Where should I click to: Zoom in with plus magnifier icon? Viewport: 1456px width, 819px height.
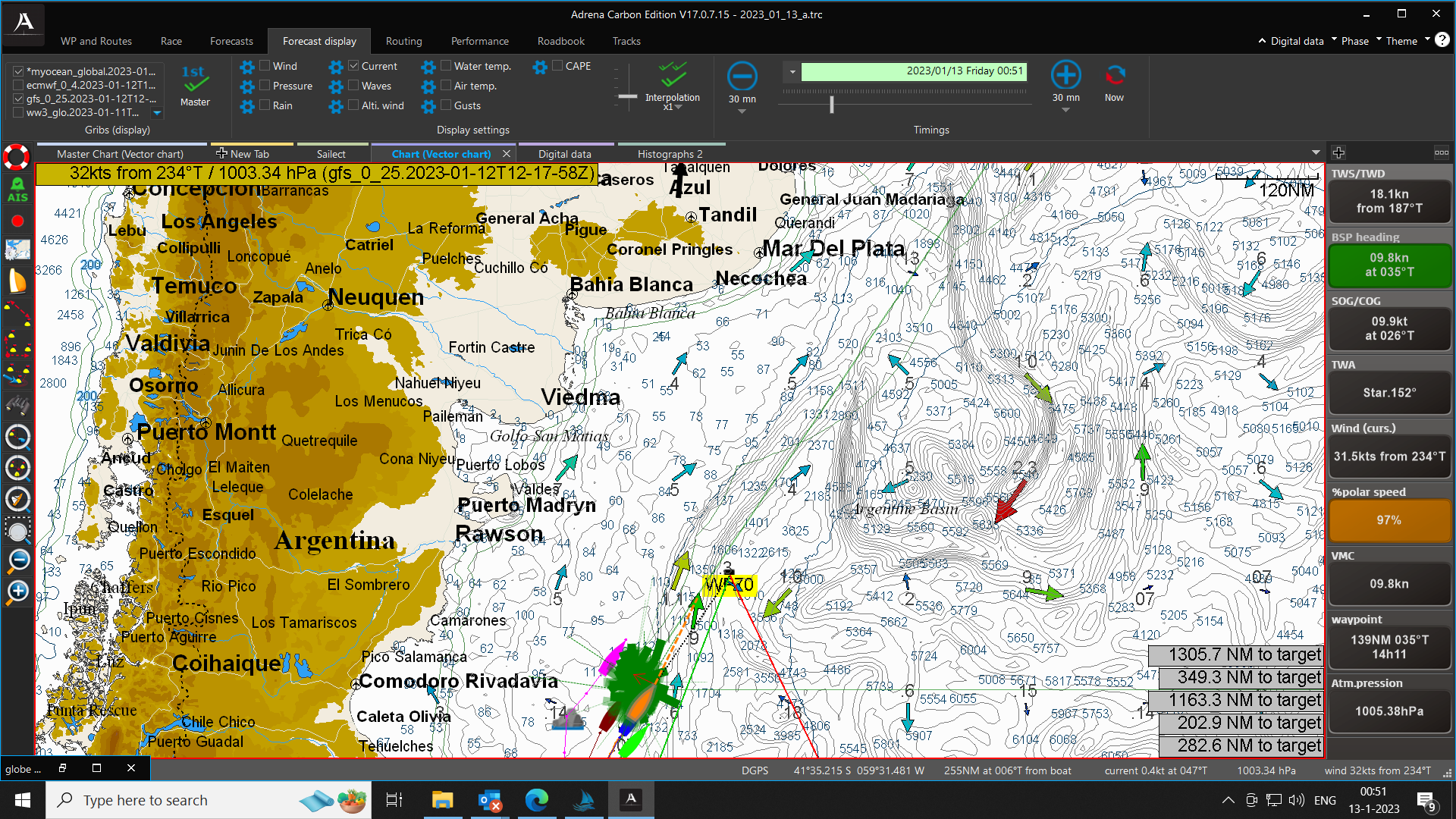pos(17,592)
